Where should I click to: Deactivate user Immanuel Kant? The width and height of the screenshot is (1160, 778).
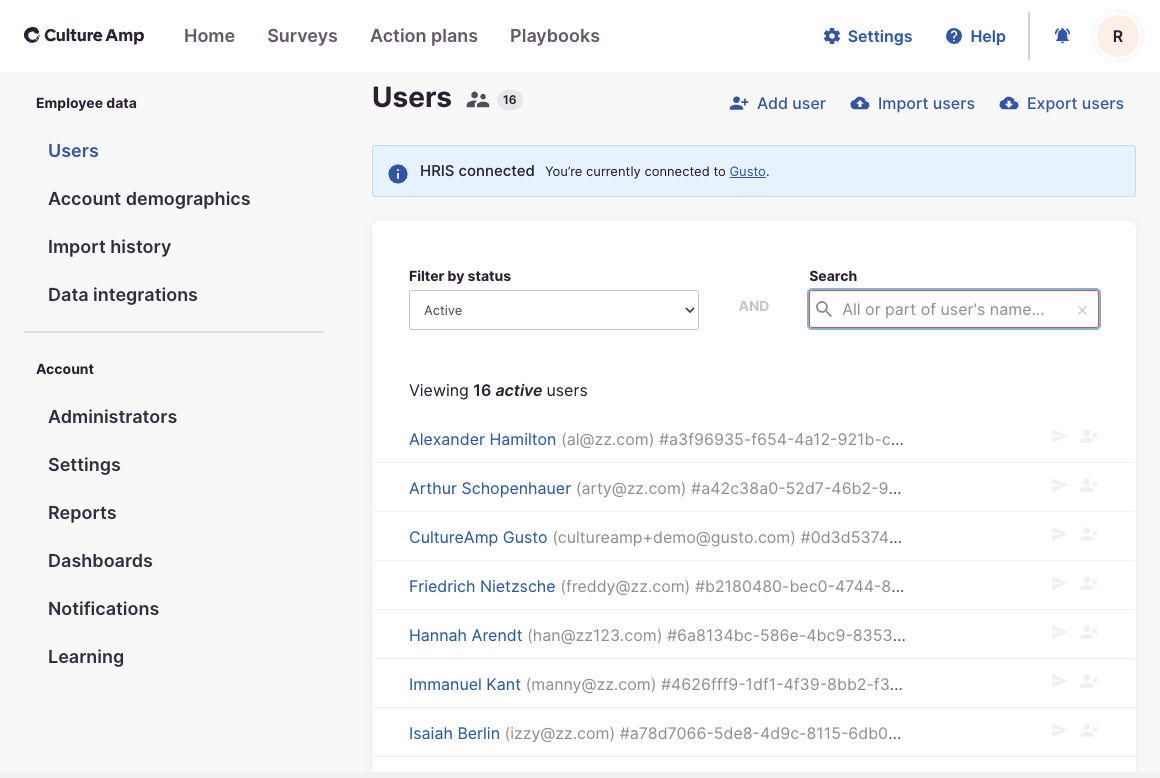pos(1089,681)
